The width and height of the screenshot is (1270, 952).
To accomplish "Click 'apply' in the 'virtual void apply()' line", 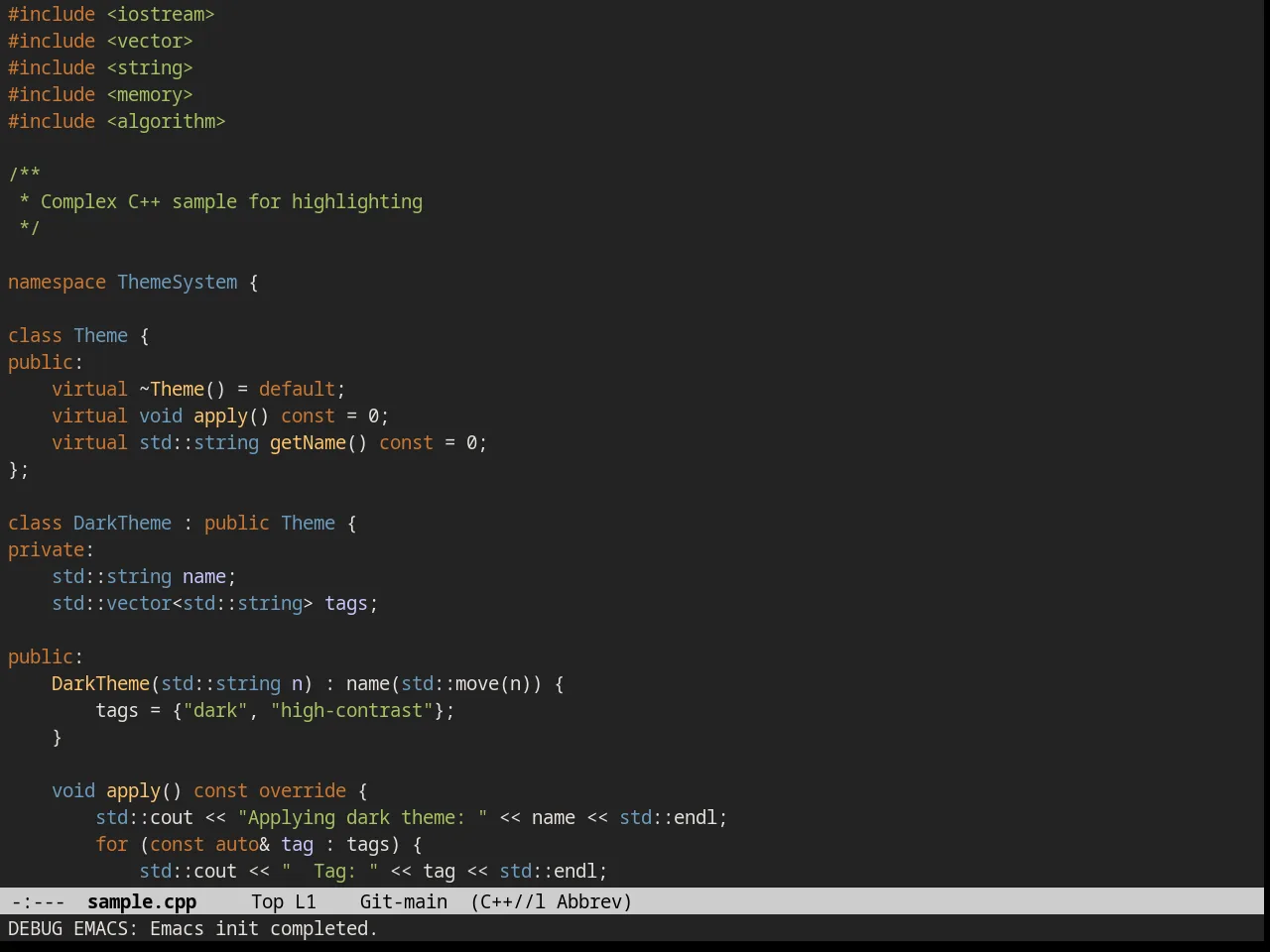I will [220, 416].
